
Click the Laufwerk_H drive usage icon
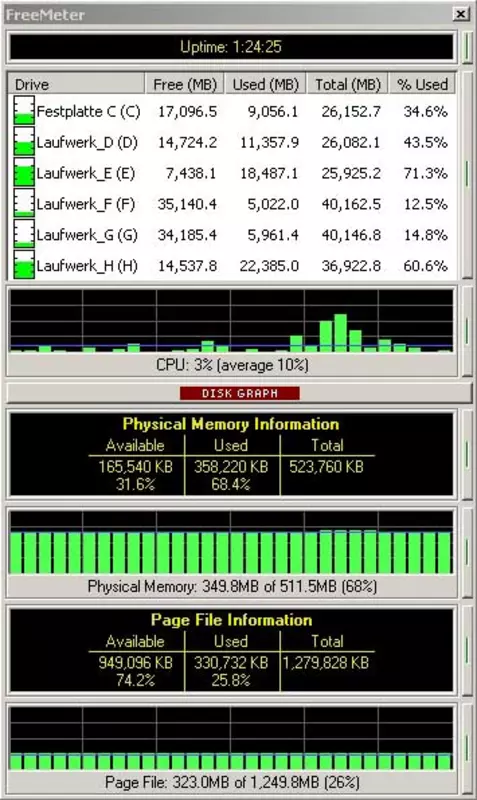point(24,265)
